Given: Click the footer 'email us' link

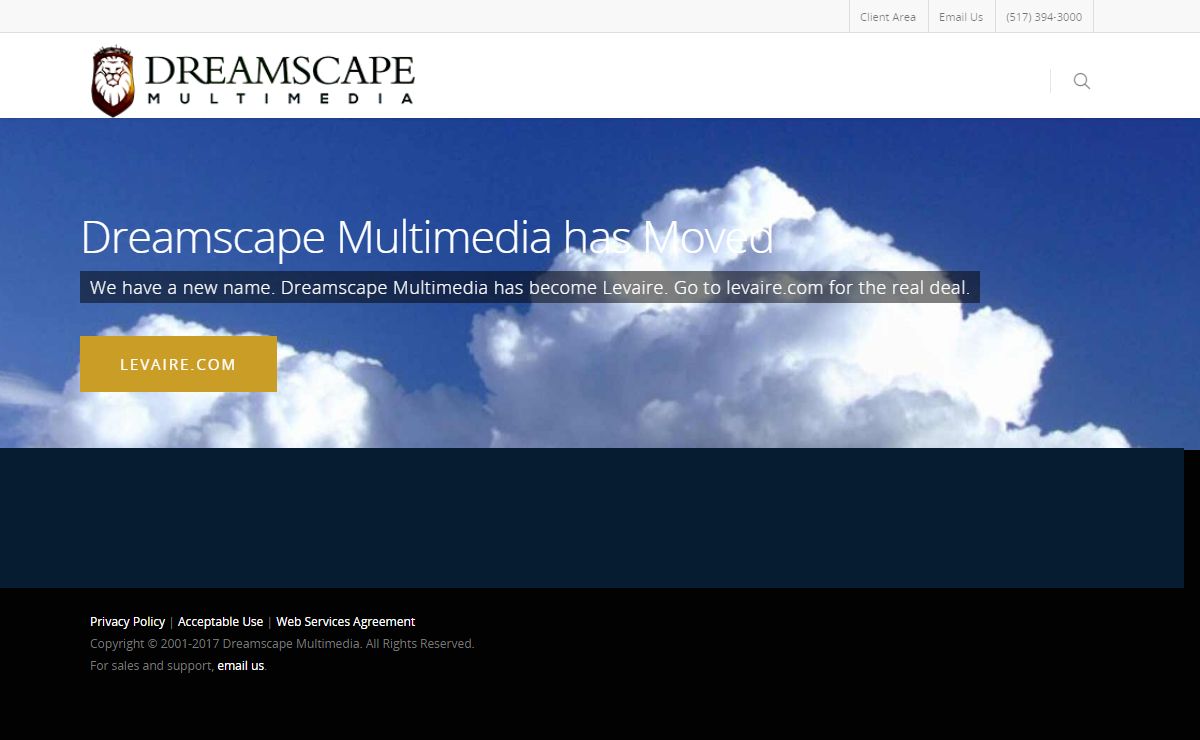Looking at the screenshot, I should pos(241,666).
